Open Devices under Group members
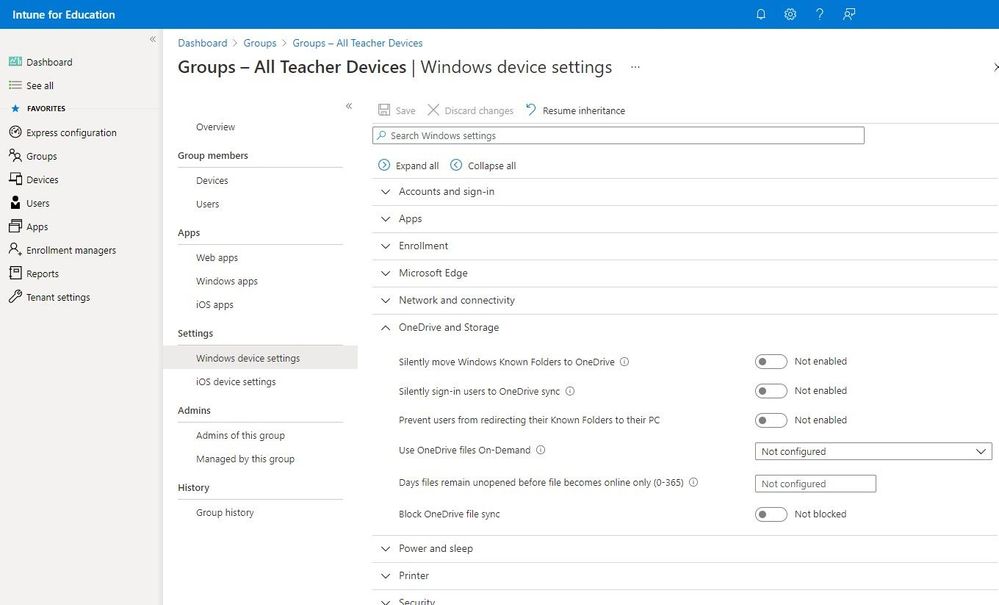The image size is (999, 605). (212, 180)
